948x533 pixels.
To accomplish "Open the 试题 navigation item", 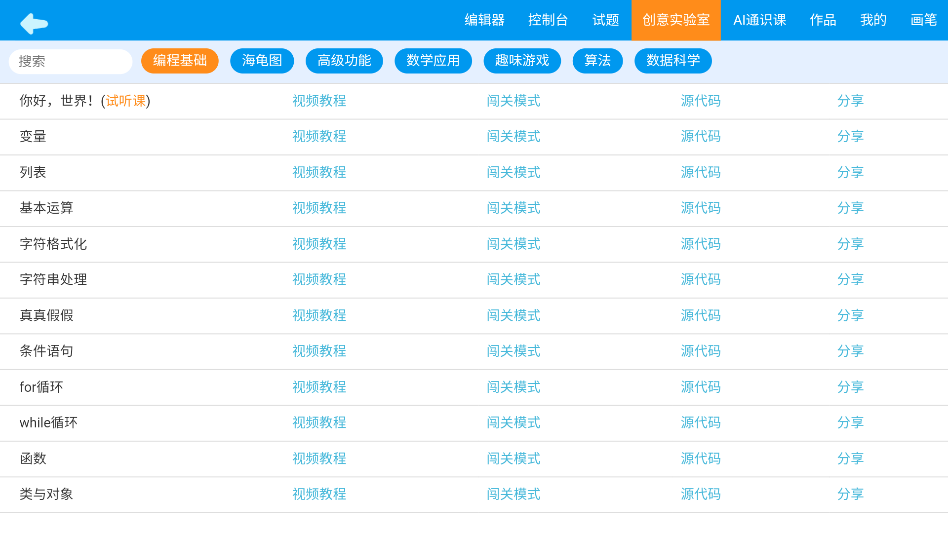I will pyautogui.click(x=605, y=20).
